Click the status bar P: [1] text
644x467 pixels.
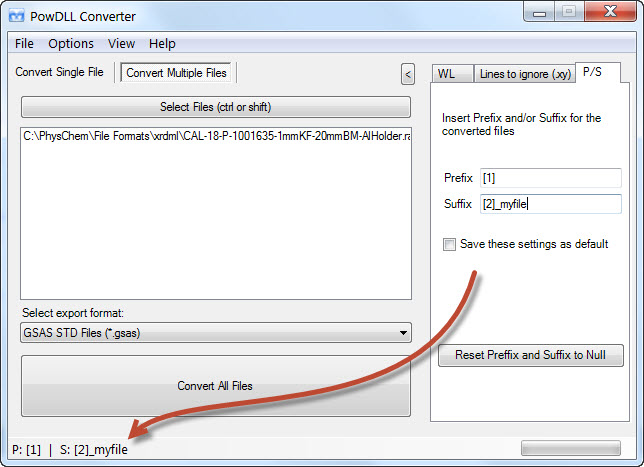[x=26, y=450]
